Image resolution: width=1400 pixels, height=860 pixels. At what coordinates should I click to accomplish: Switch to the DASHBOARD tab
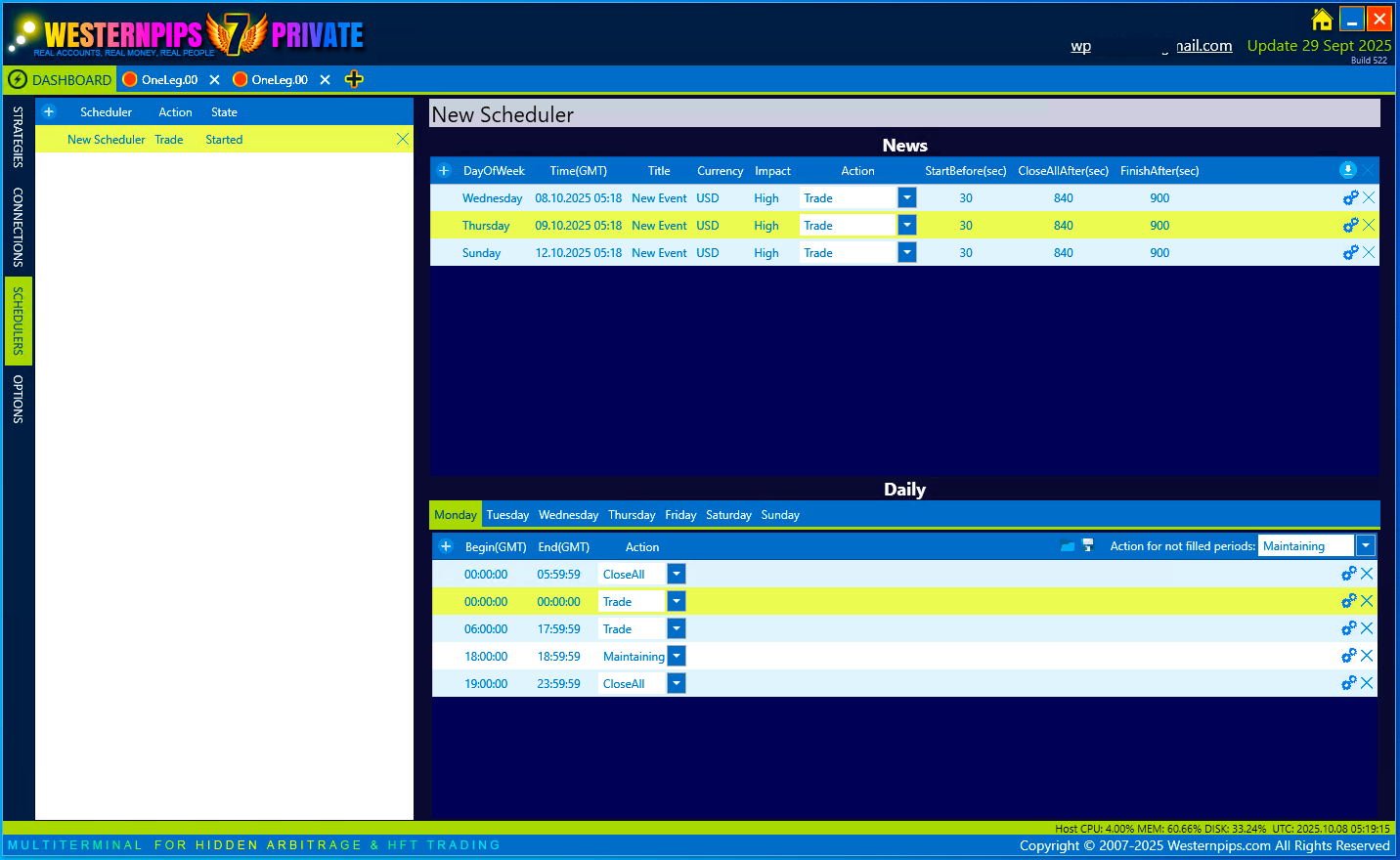61,79
